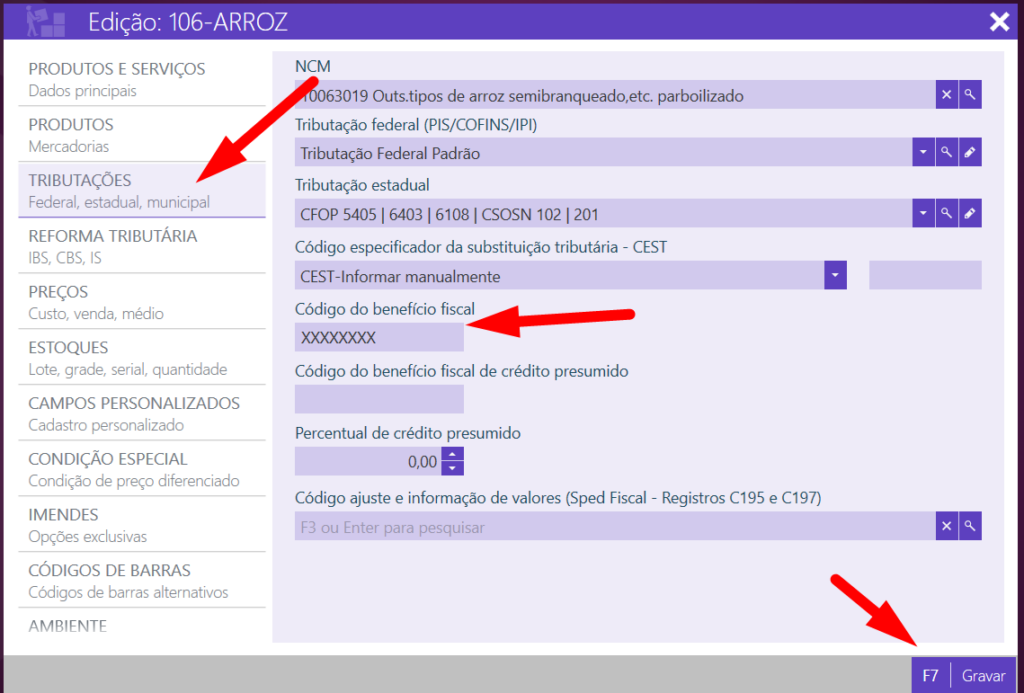Clear the Código ajuste field X icon
This screenshot has width=1024, height=693.
point(946,526)
